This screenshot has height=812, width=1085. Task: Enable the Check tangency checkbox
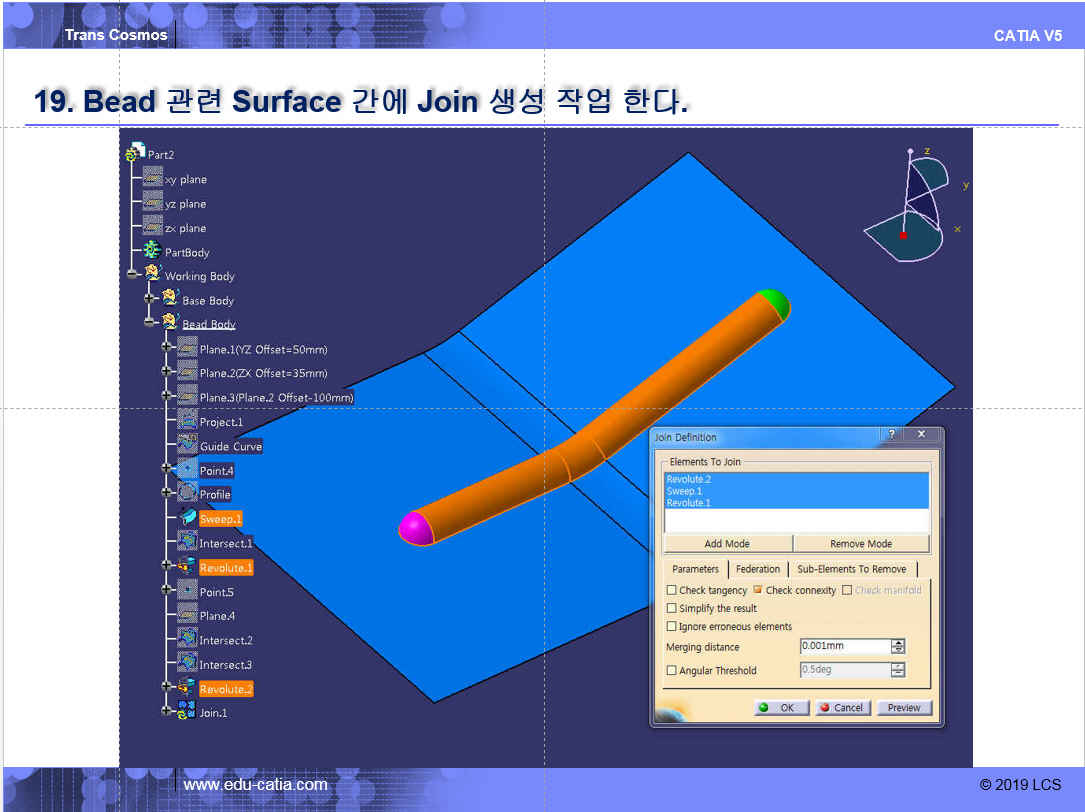(x=672, y=590)
